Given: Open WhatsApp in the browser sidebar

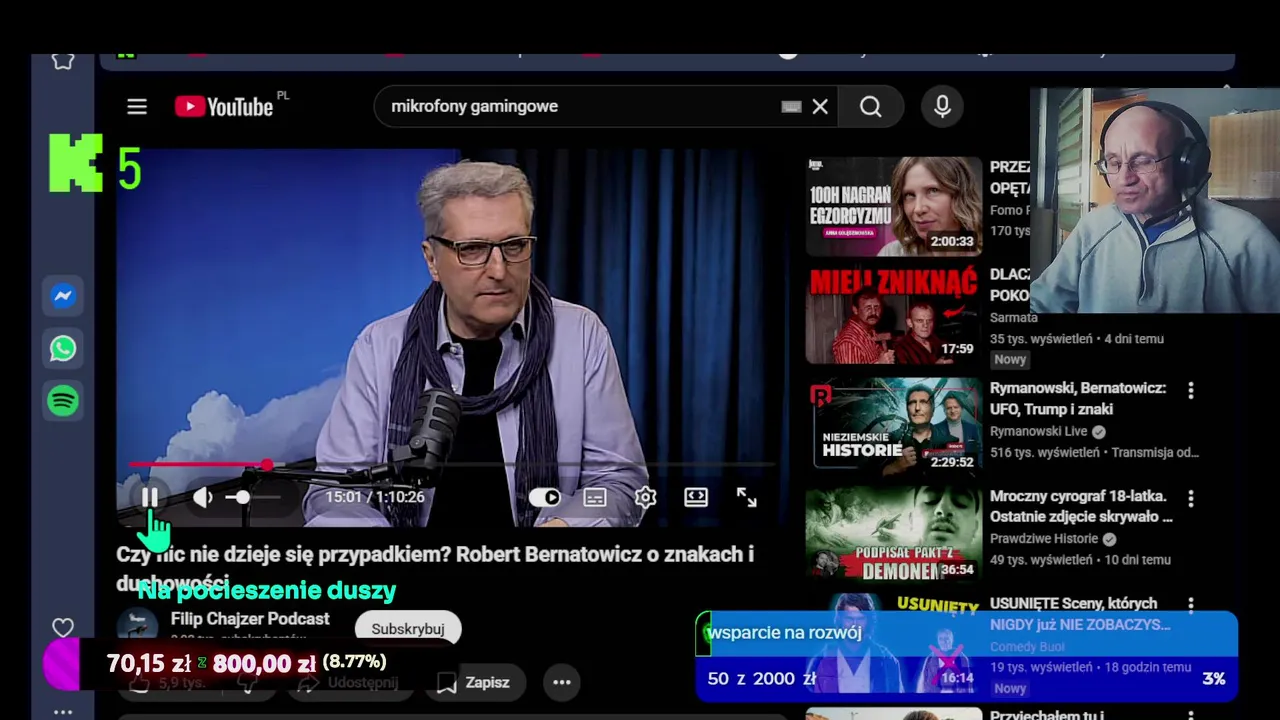Looking at the screenshot, I should [x=63, y=348].
